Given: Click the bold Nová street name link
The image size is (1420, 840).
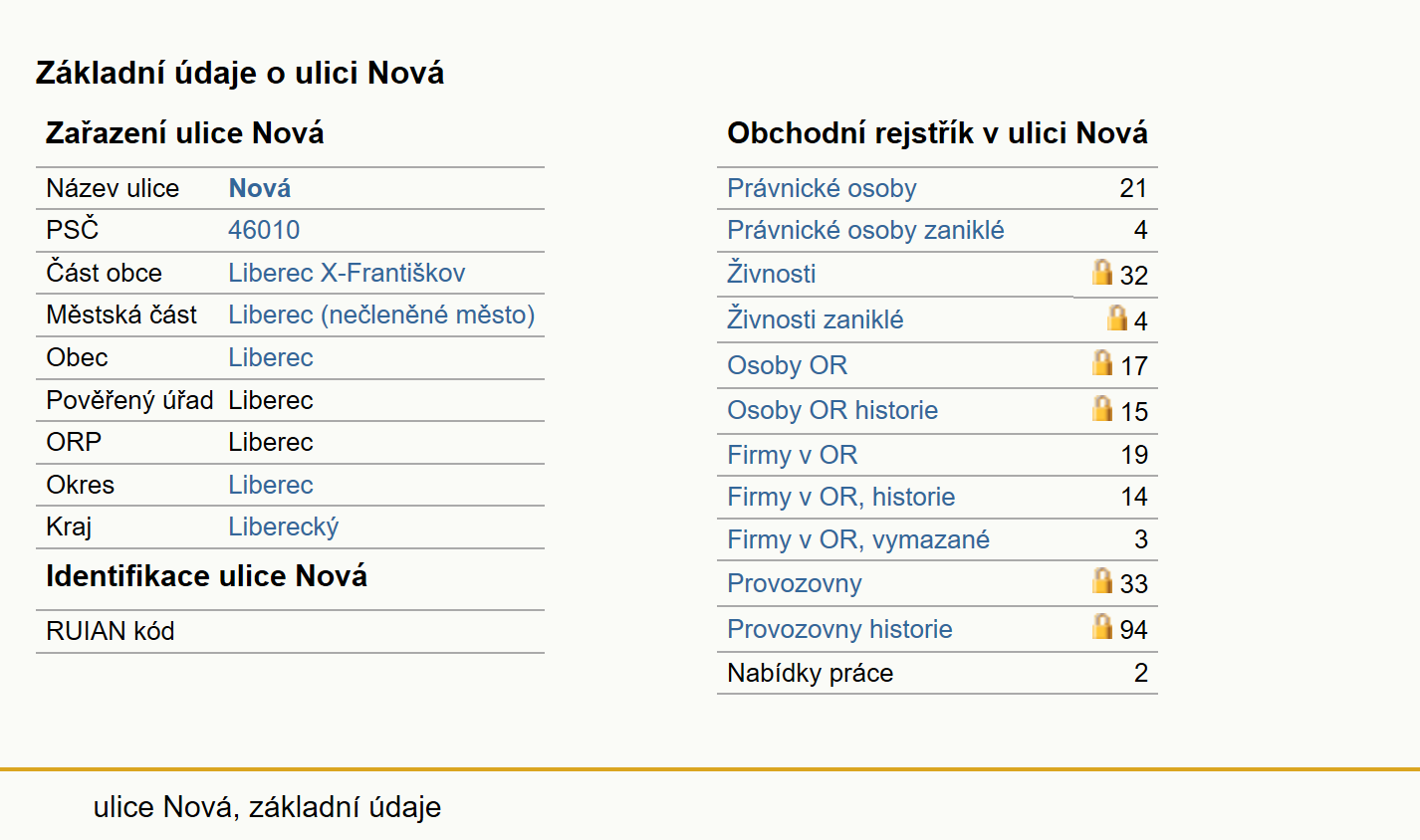Looking at the screenshot, I should (x=260, y=188).
